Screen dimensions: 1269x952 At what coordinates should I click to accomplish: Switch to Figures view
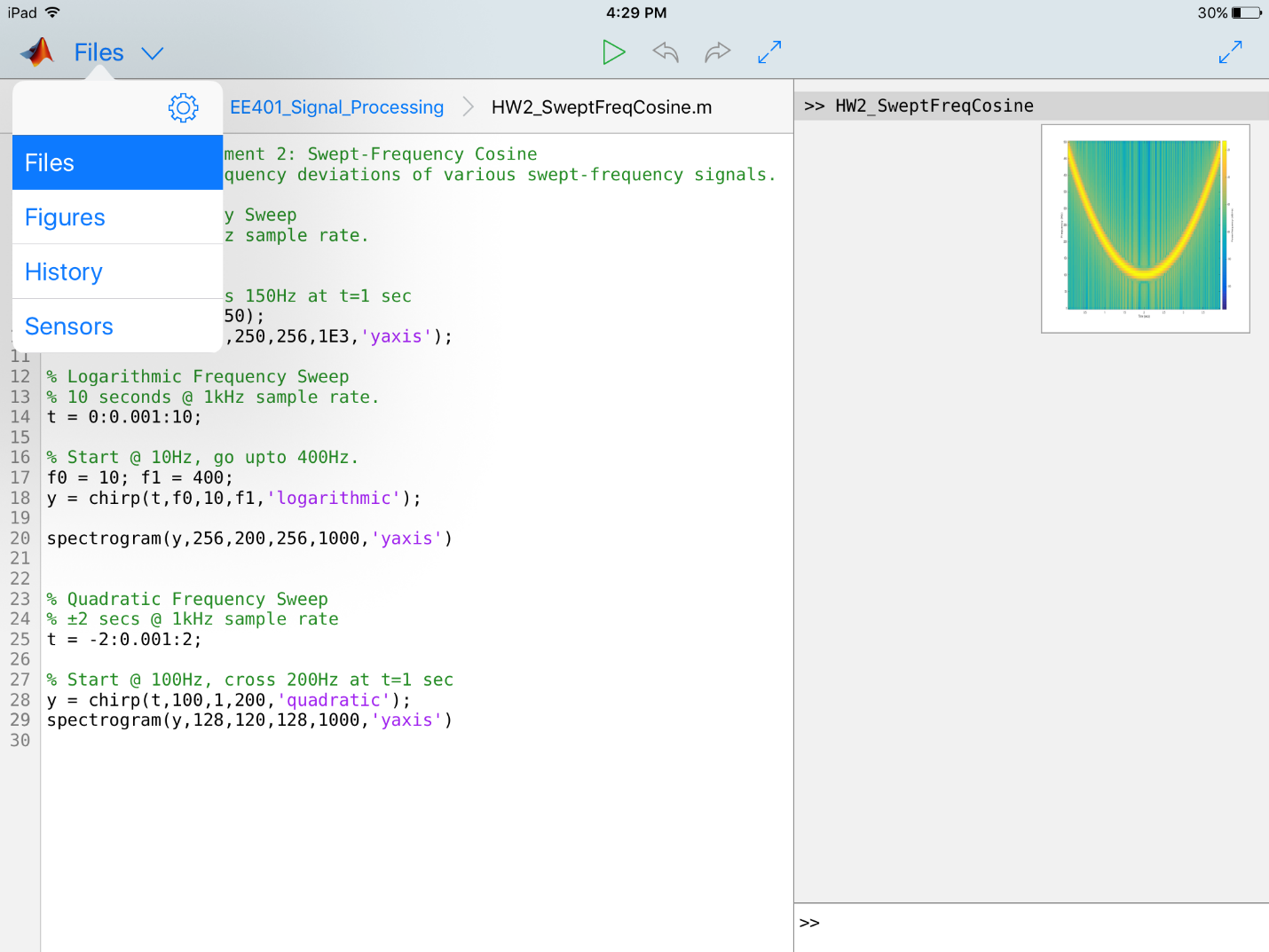pyautogui.click(x=117, y=217)
